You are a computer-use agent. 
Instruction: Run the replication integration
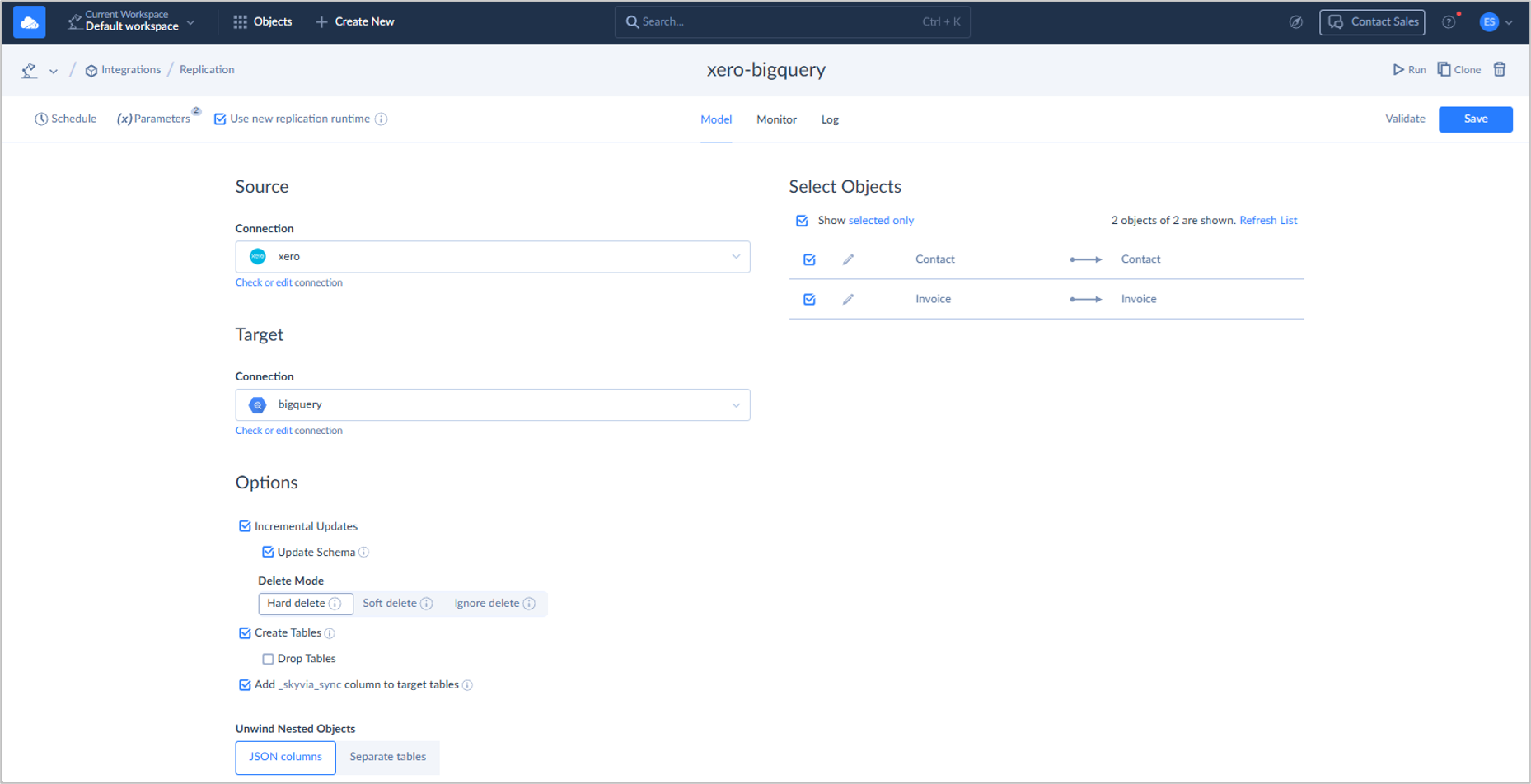pyautogui.click(x=1409, y=70)
